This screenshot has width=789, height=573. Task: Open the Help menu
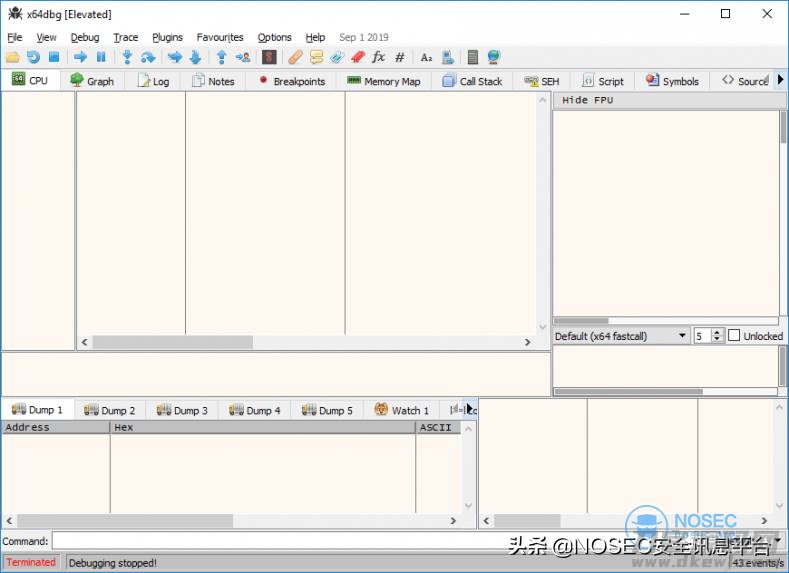click(x=315, y=37)
